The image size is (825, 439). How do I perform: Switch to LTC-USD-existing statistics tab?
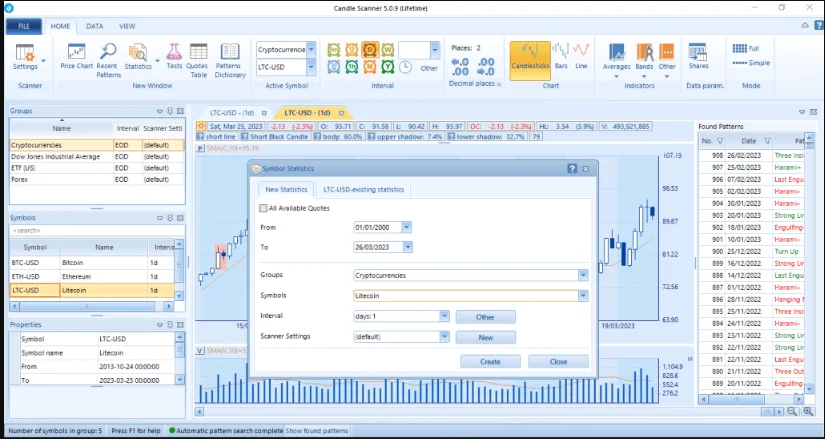tap(363, 189)
